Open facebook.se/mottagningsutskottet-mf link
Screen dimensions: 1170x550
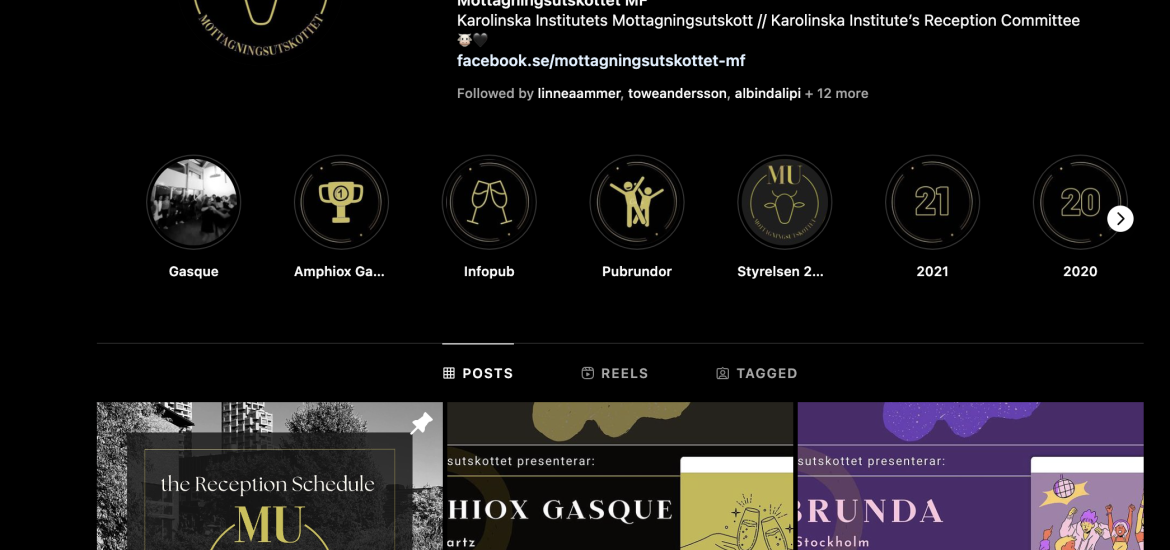[x=601, y=60]
